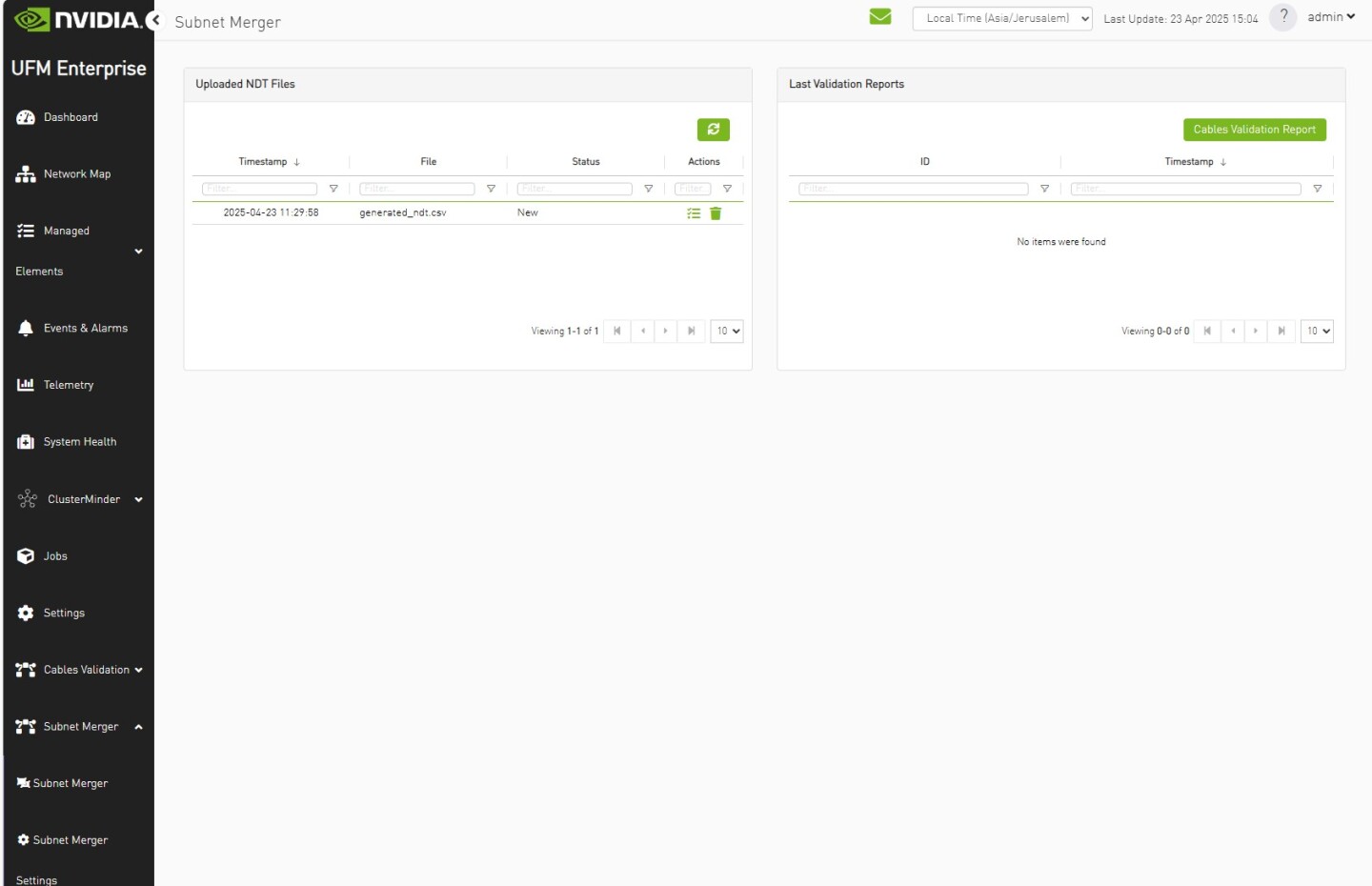Click the Status column filter funnel icon
This screenshot has width=1372, height=886.
pos(649,189)
